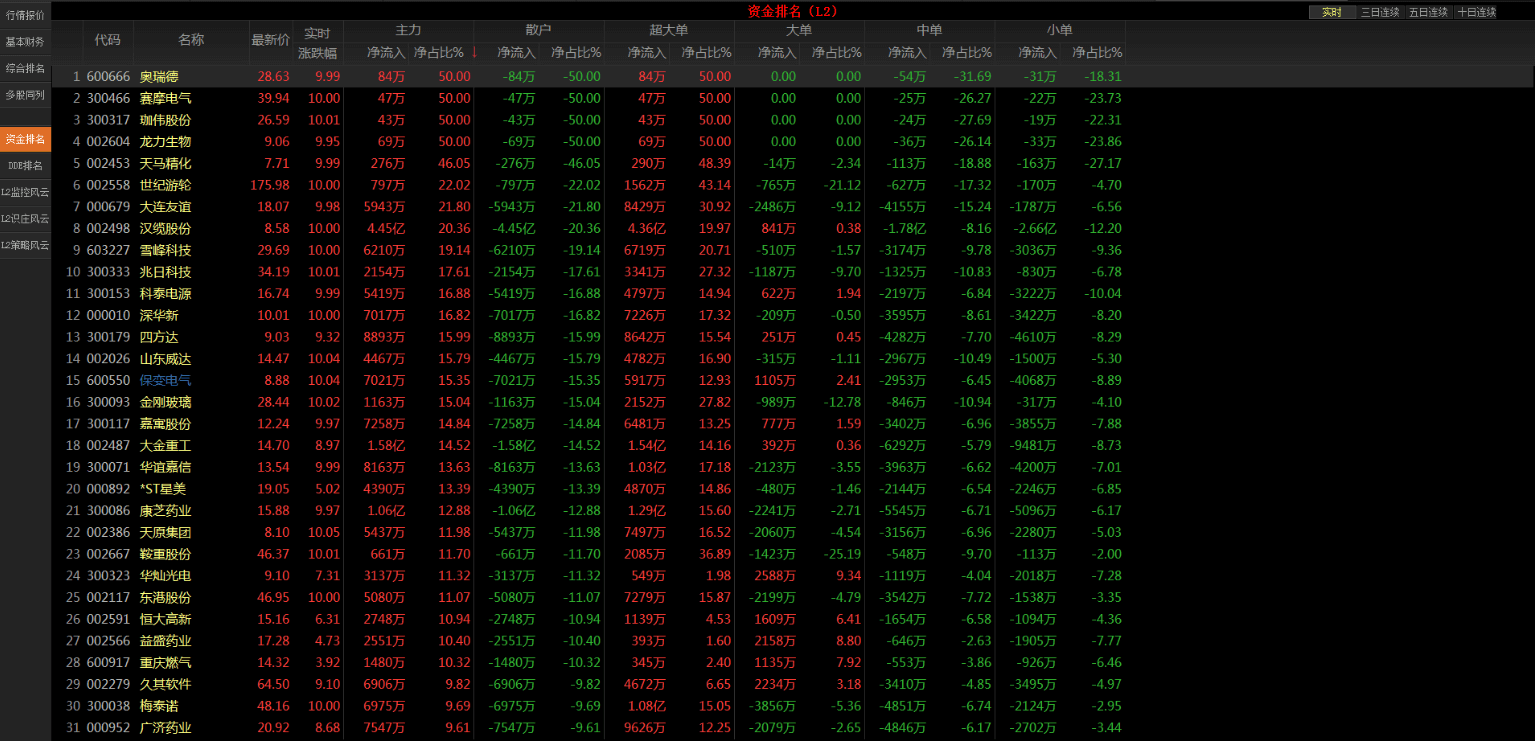The height and width of the screenshot is (741, 1535).
Task: Open the L2识庄风云 sidebar tab
Action: (25, 218)
